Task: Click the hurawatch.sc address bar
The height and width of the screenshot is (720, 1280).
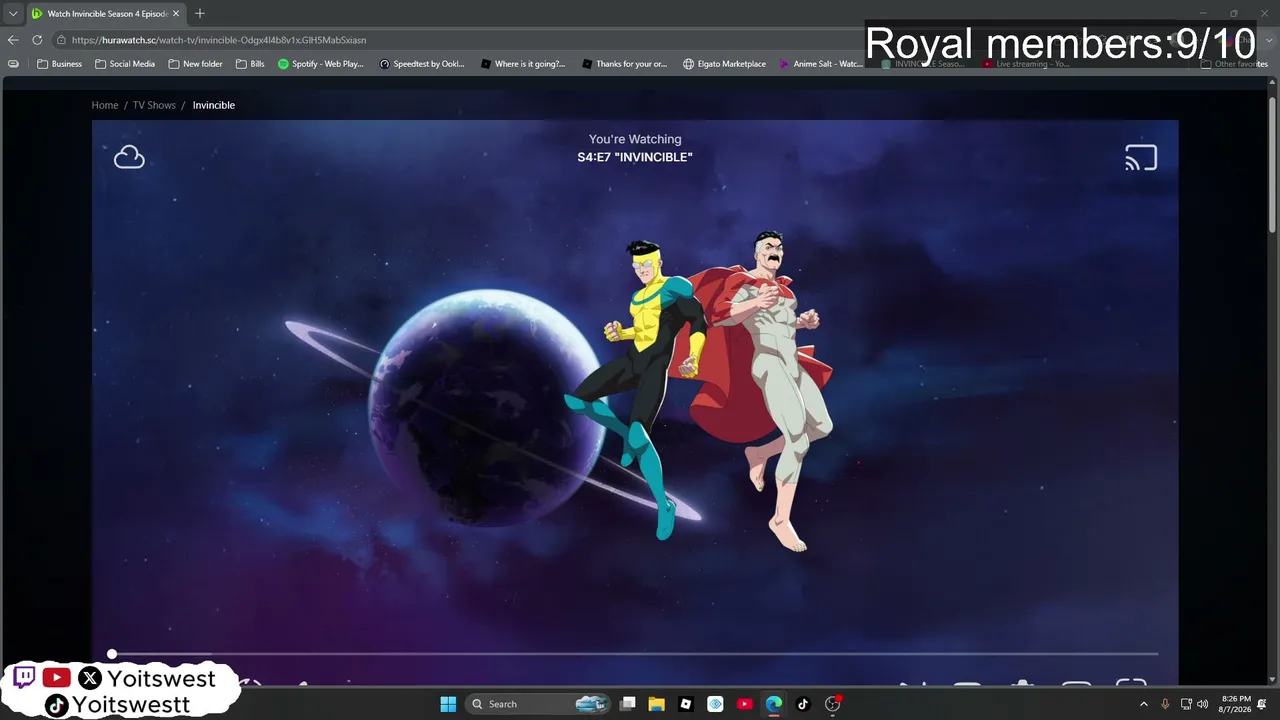Action: (460, 40)
